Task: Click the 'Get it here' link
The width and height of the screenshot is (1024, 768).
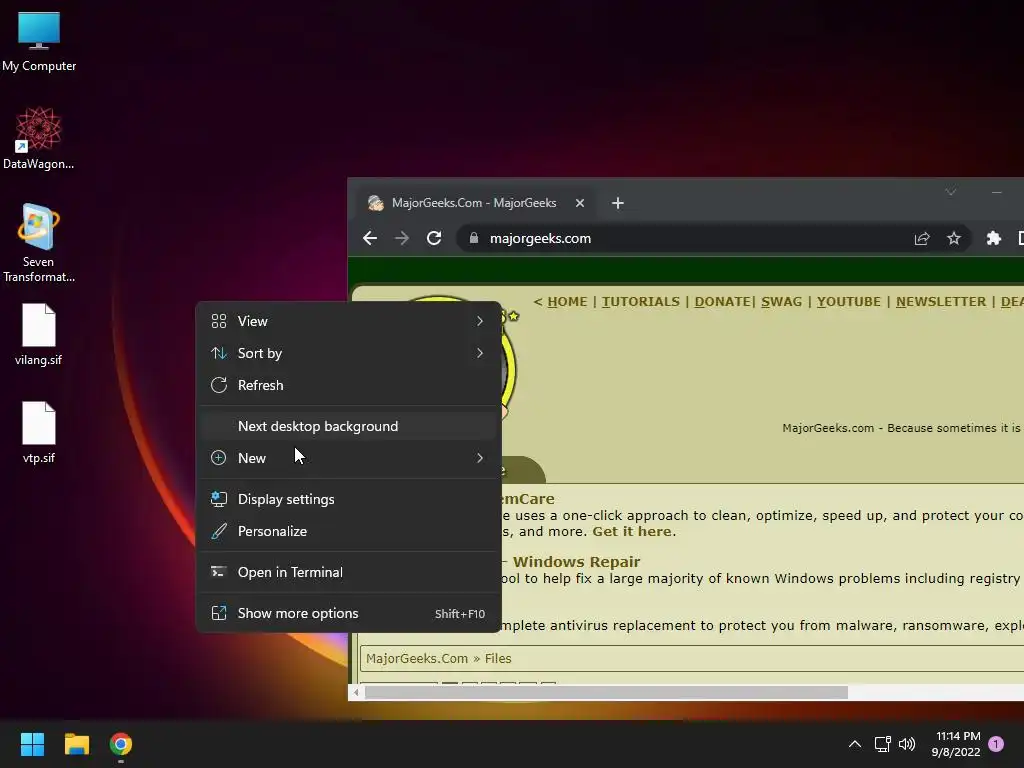Action: click(632, 532)
